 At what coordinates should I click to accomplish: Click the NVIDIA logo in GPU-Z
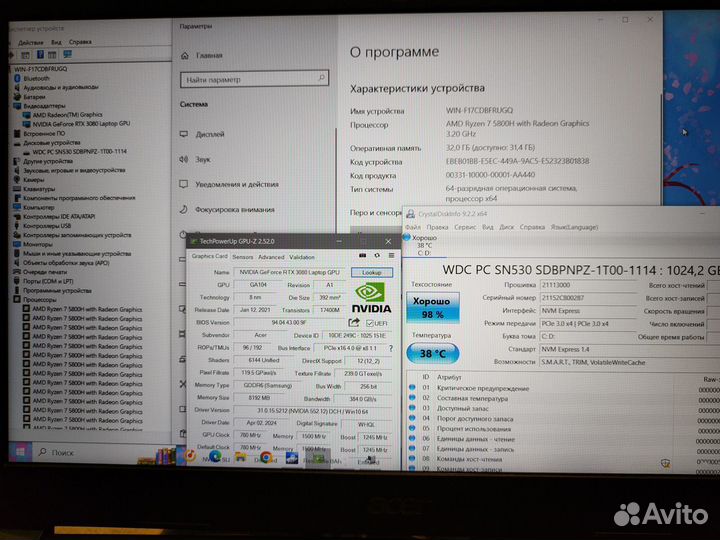click(369, 293)
